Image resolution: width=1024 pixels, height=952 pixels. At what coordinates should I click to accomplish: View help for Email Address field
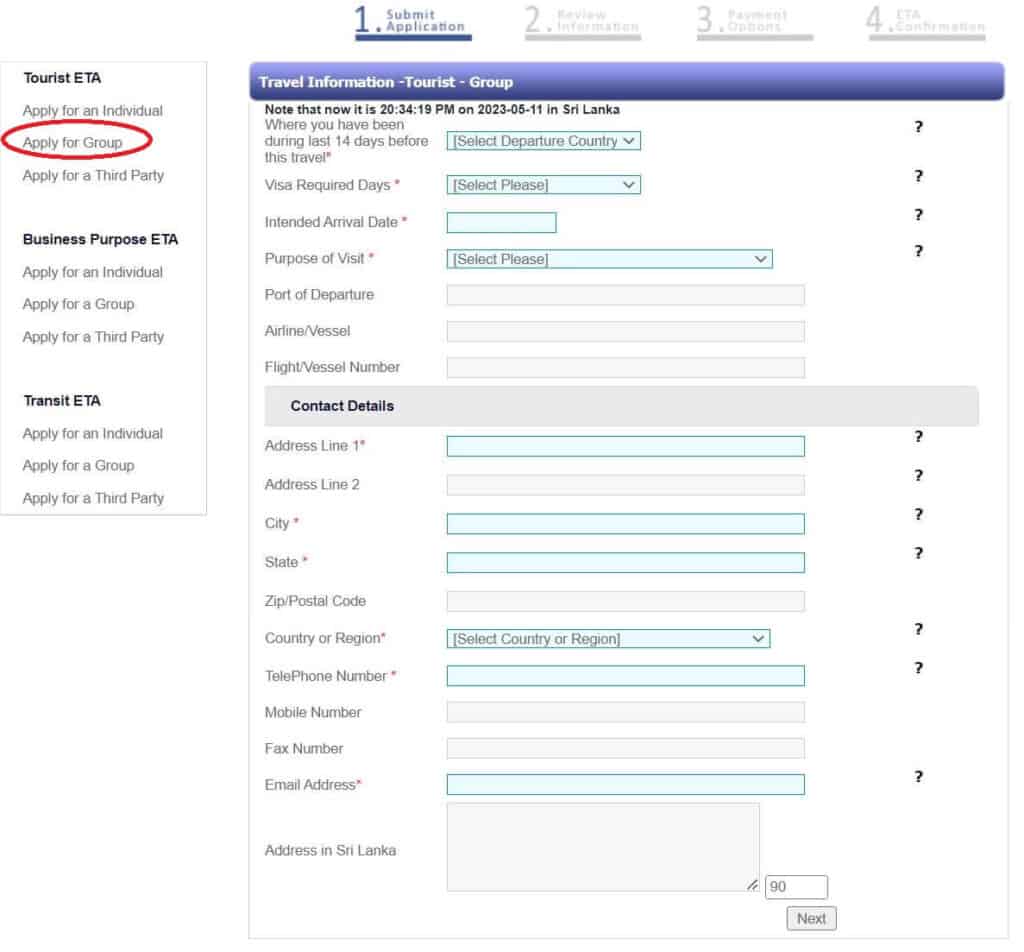point(918,778)
